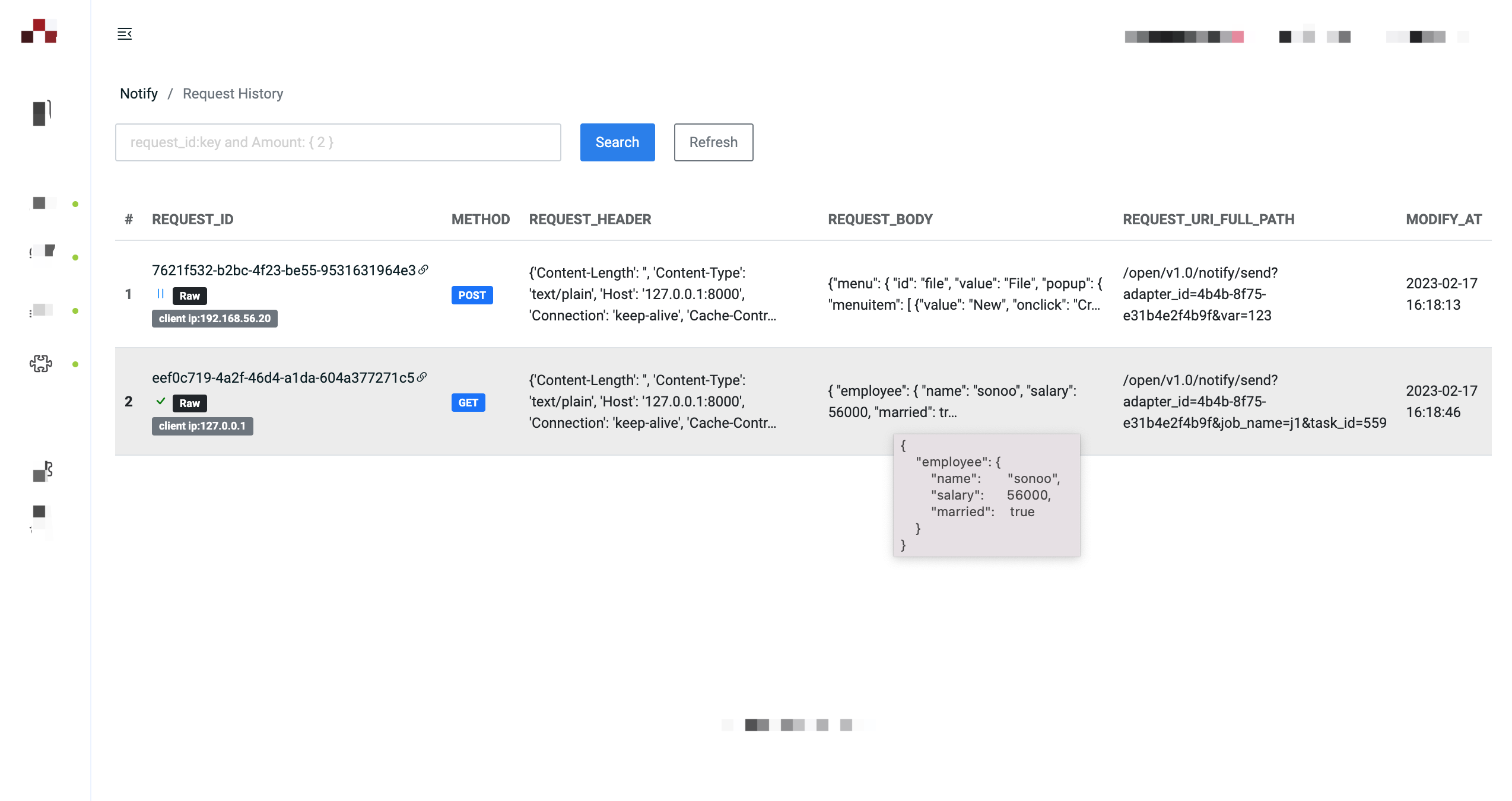This screenshot has height=801, width=1512.
Task: Open the puzzle piece plugin icon in the sidebar
Action: pos(41,363)
